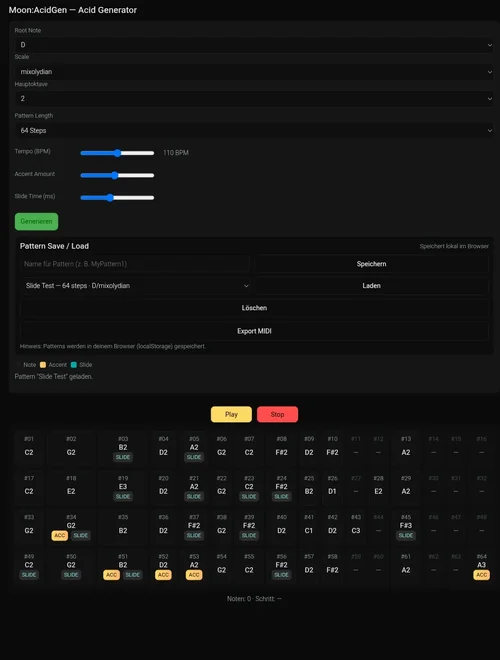The width and height of the screenshot is (500, 660).
Task: Start playback with the Play button
Action: tap(231, 414)
